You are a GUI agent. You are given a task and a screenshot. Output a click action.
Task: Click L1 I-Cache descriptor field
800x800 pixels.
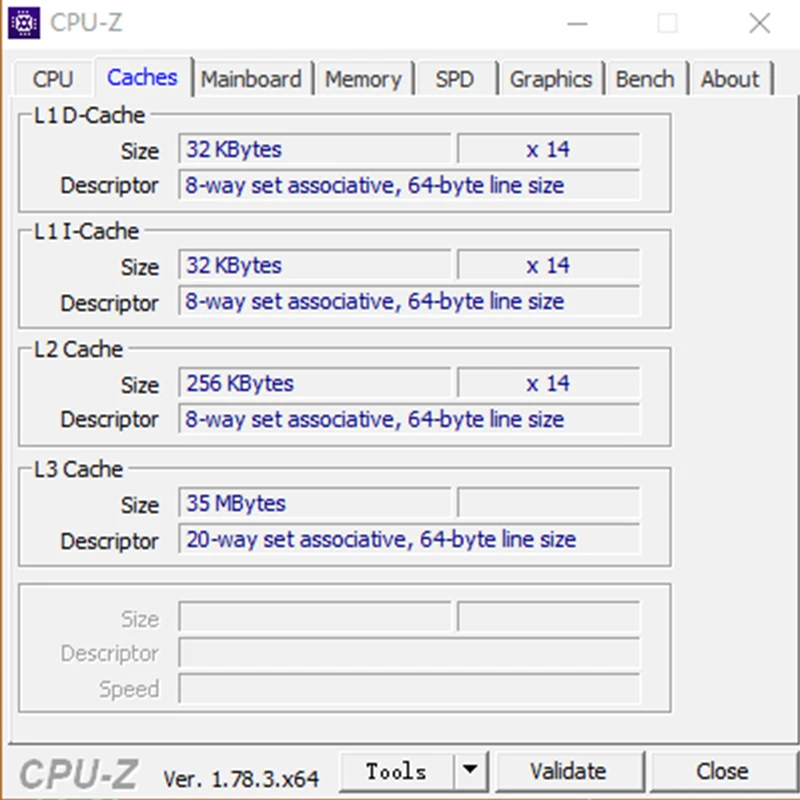[x=409, y=301]
